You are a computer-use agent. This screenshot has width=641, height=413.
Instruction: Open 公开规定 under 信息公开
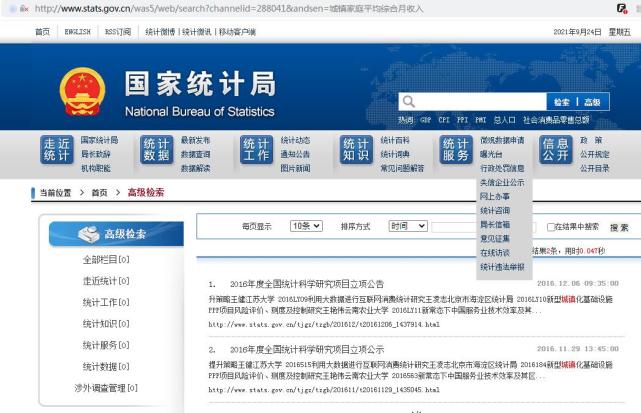pyautogui.click(x=594, y=154)
